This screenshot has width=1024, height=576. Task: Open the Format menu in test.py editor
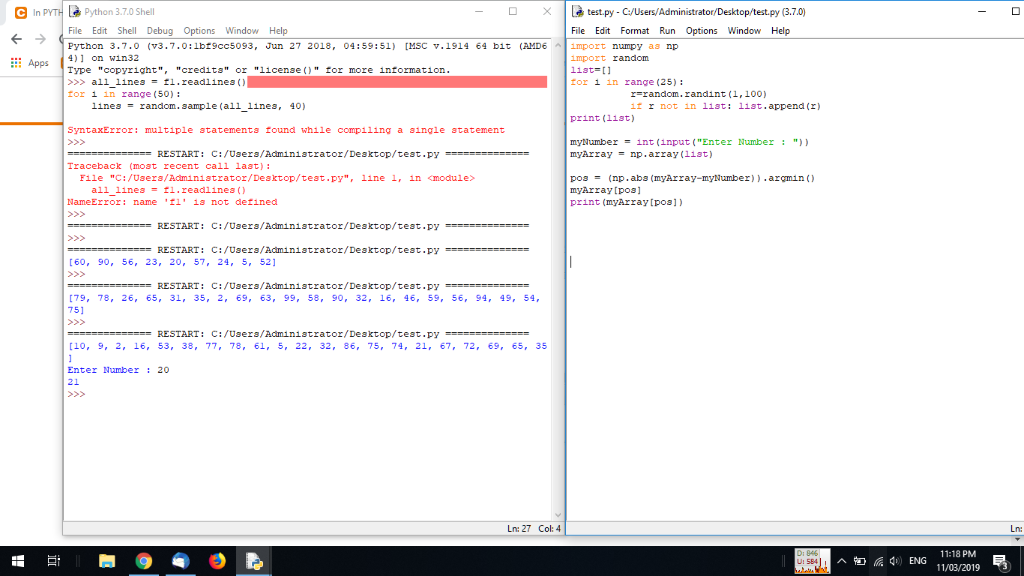tap(637, 30)
